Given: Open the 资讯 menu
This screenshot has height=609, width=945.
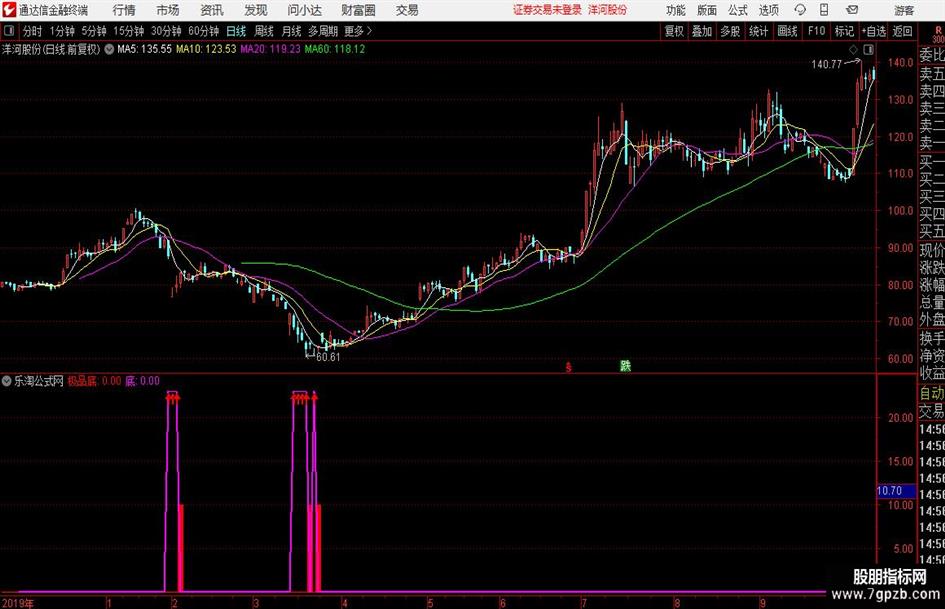Looking at the screenshot, I should click(x=212, y=10).
